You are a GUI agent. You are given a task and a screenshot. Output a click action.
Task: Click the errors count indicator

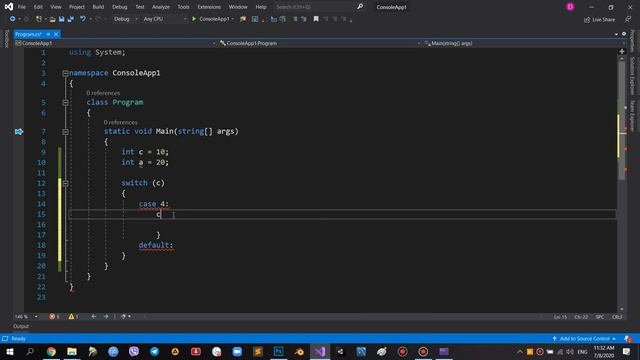(x=54, y=317)
